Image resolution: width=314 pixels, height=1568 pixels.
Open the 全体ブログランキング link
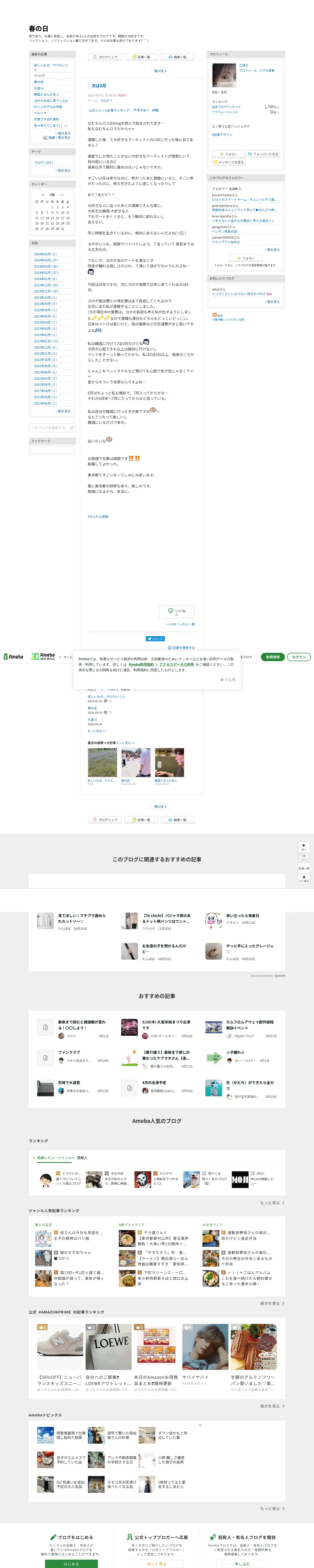click(226, 107)
